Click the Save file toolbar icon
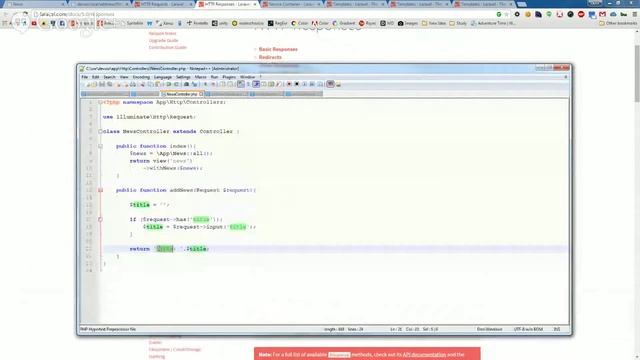The width and height of the screenshot is (640, 360). 102,84
